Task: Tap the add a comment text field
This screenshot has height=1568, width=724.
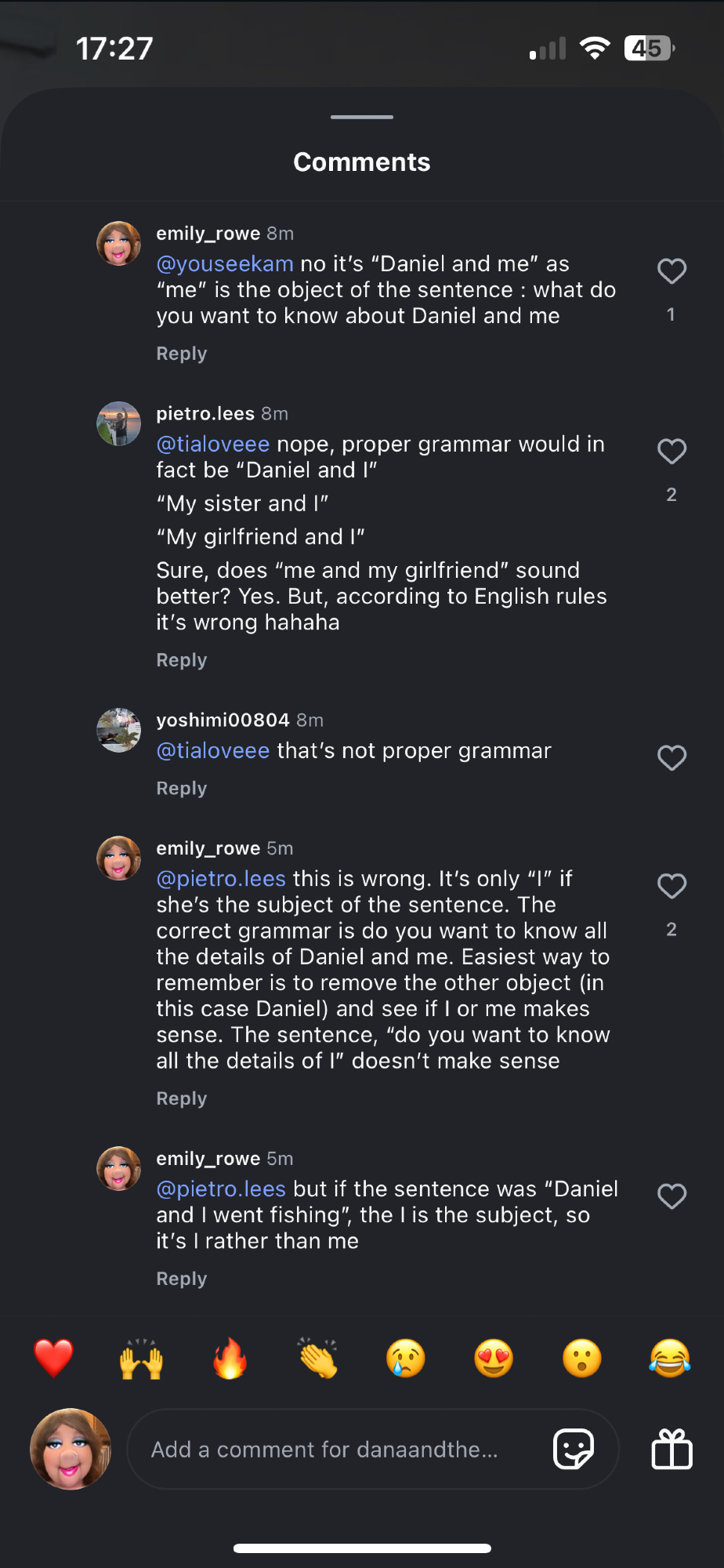Action: point(337,1450)
